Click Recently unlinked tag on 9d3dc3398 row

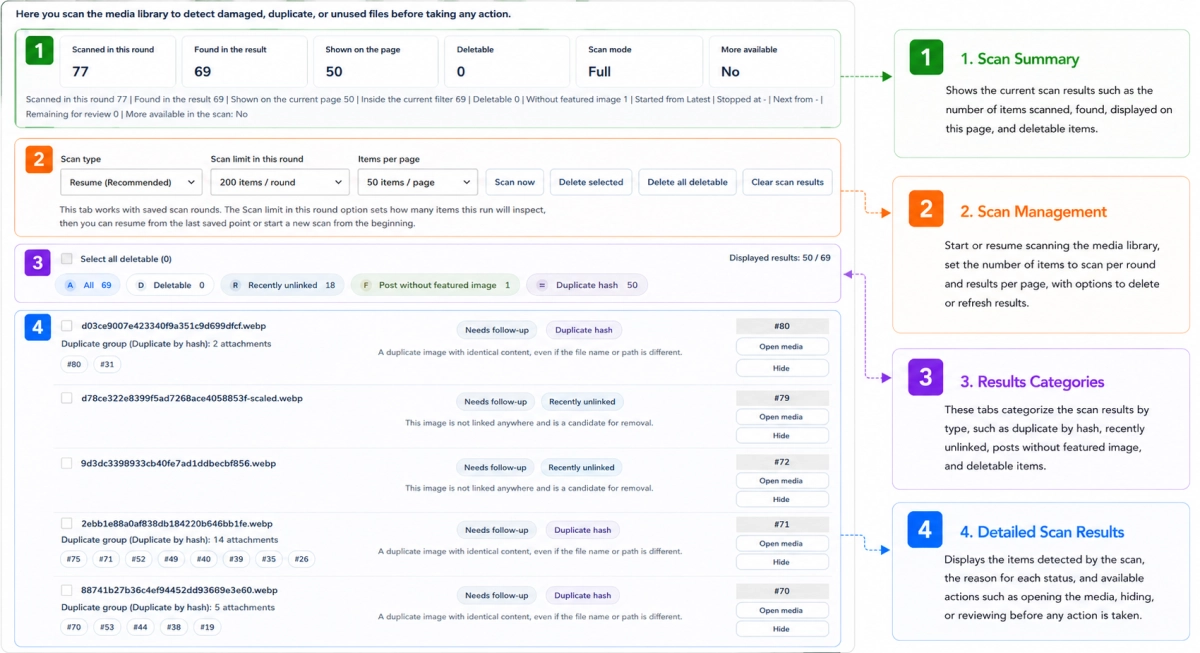(x=583, y=467)
